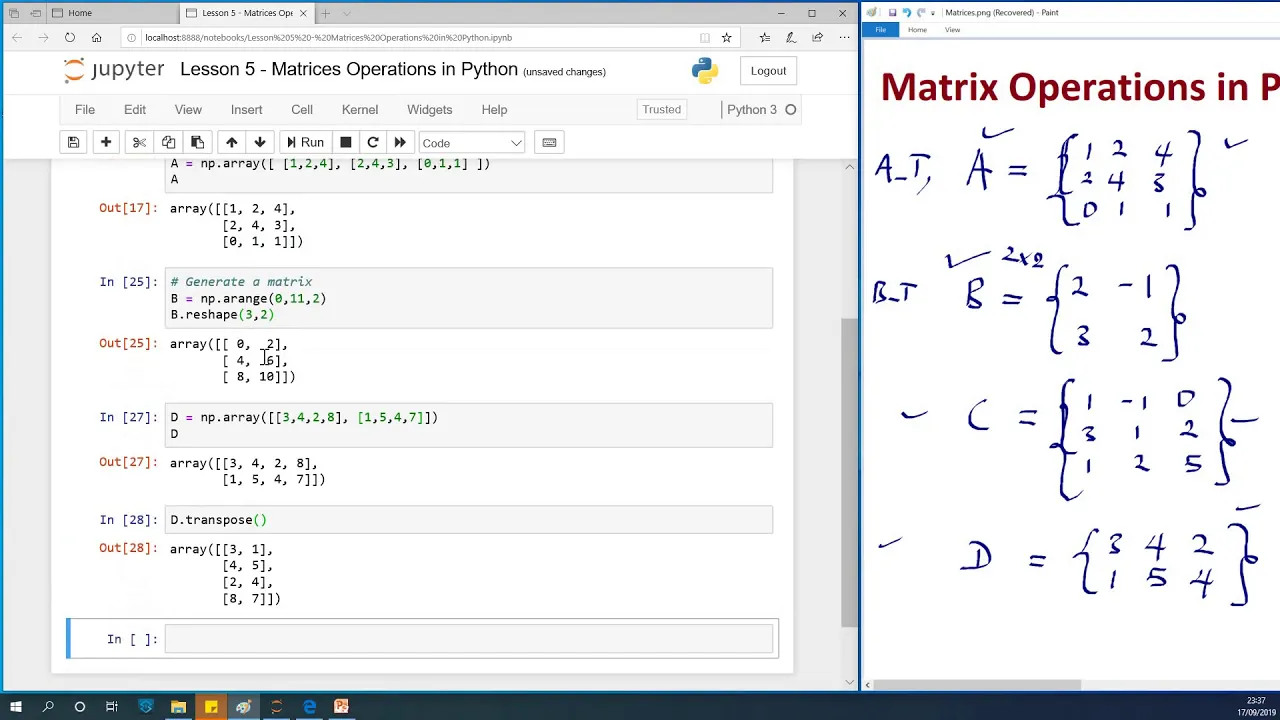Redo action in Paint quick access

point(921,13)
